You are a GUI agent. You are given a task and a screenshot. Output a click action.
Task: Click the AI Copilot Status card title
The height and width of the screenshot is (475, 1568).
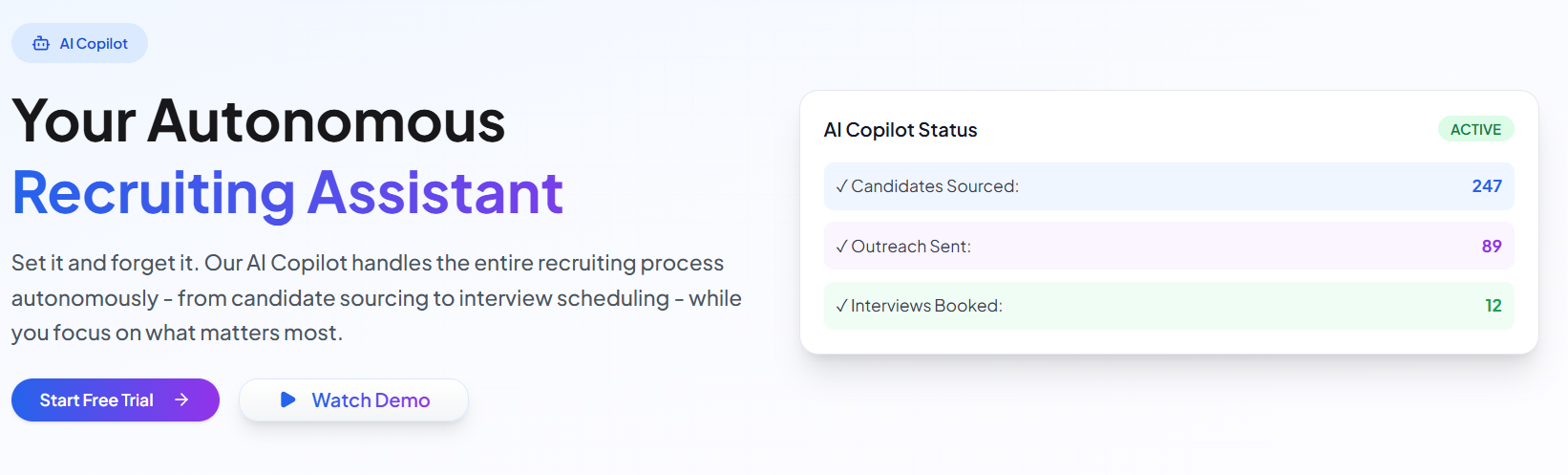coord(901,130)
